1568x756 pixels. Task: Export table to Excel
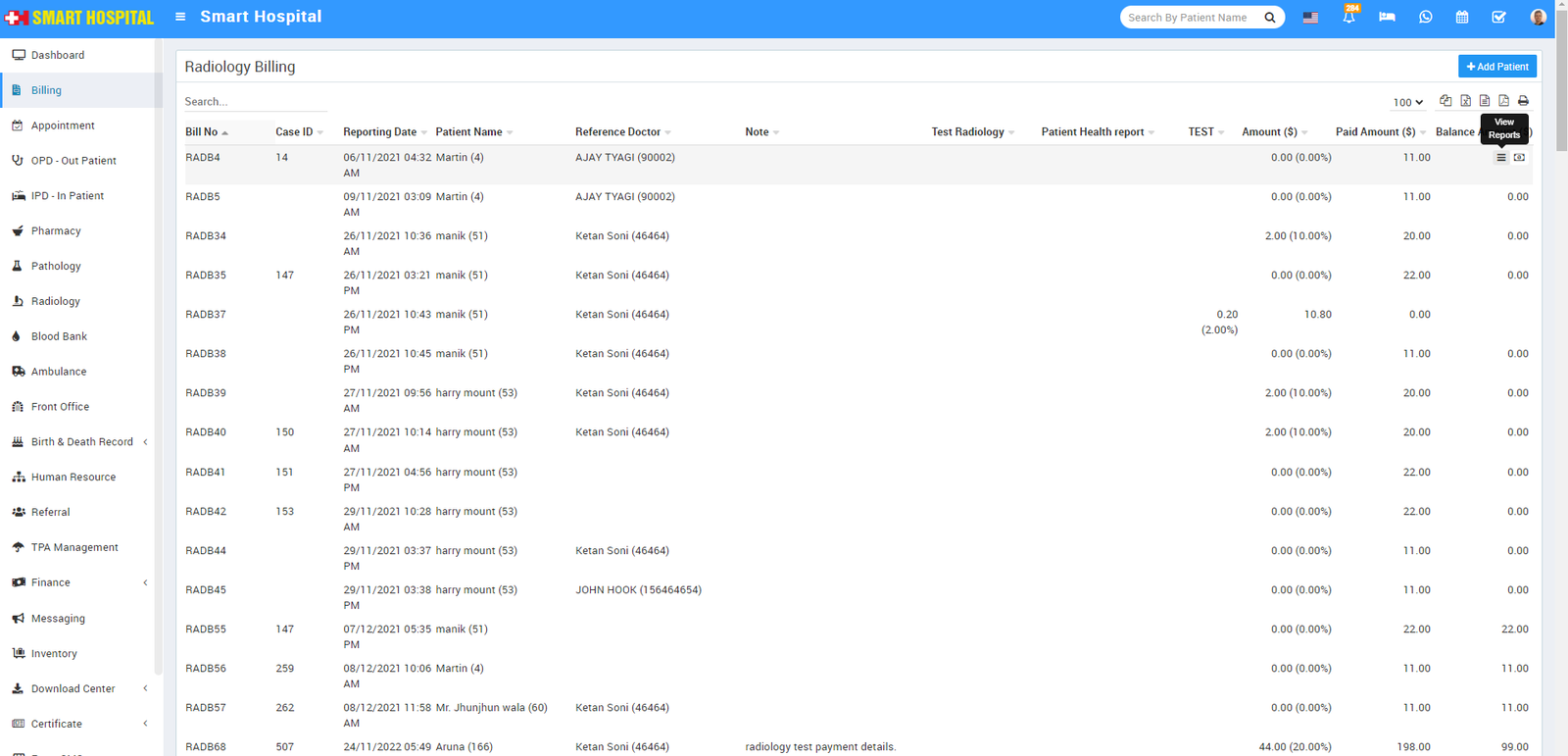click(1465, 101)
